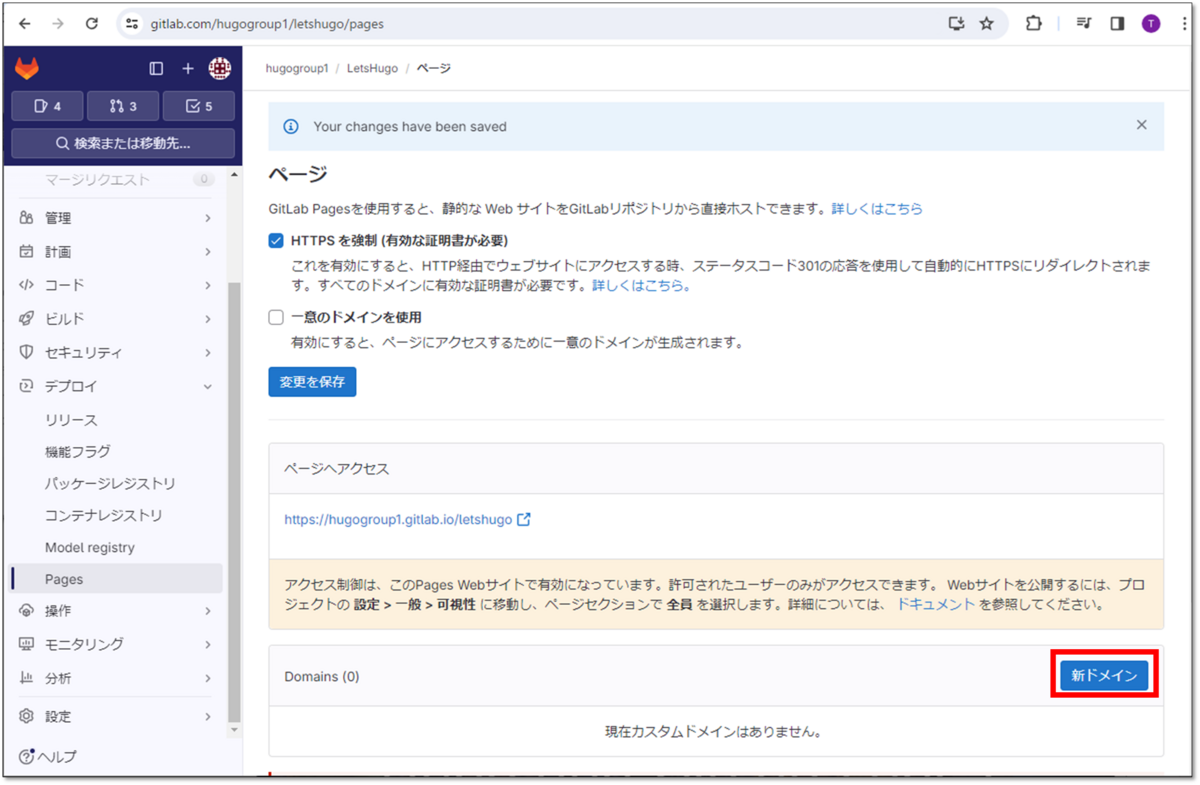
Task: Open https://hugogroup1.gitlab.io/letshugo link
Action: pyautogui.click(x=398, y=520)
